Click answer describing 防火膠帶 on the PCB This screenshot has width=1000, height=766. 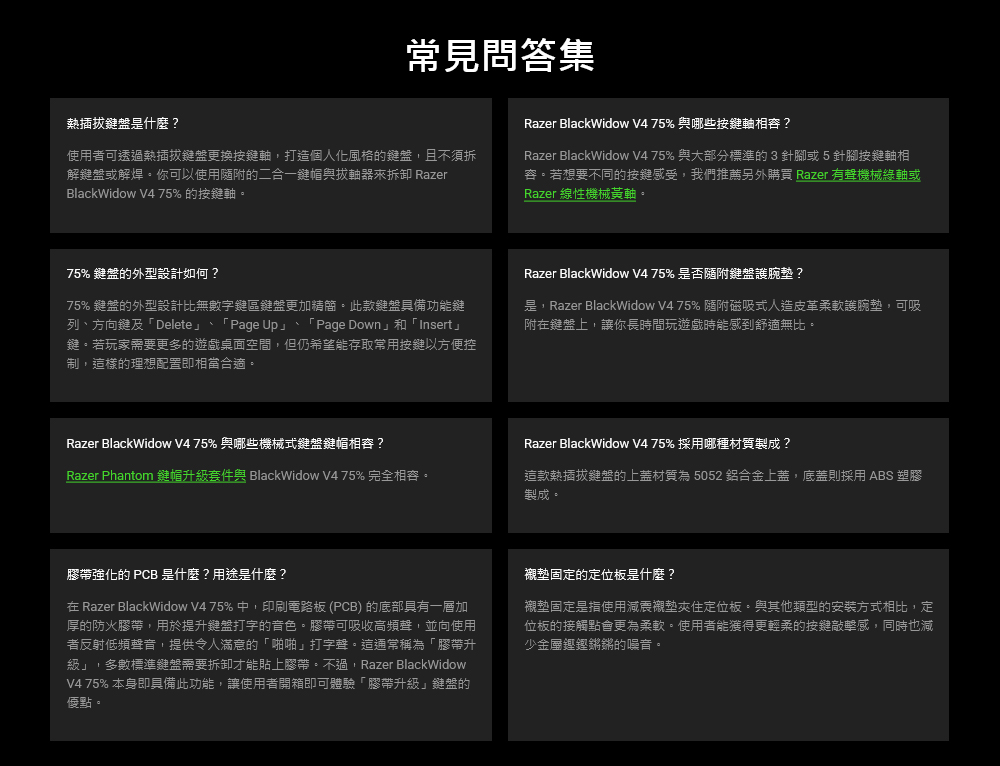(271, 654)
